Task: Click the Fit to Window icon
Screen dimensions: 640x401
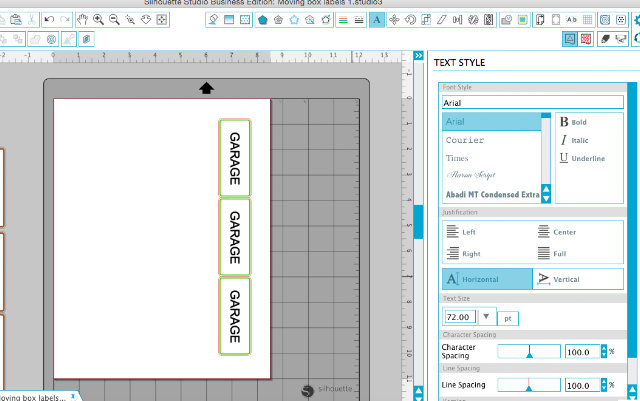Action: pos(162,20)
